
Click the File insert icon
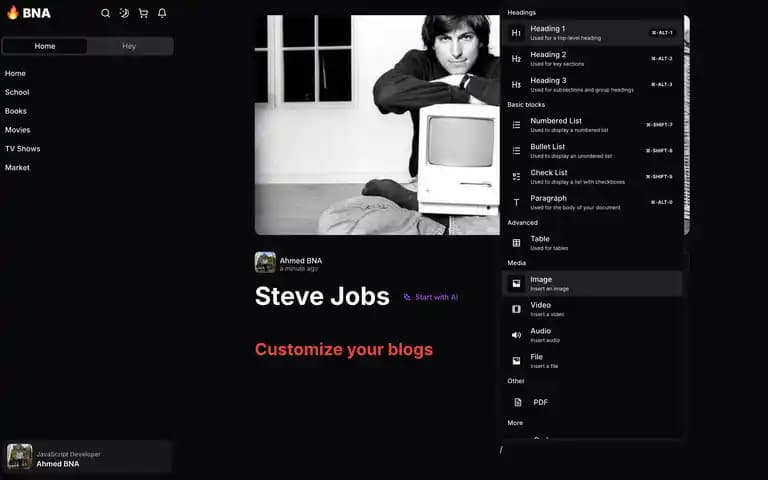point(516,361)
